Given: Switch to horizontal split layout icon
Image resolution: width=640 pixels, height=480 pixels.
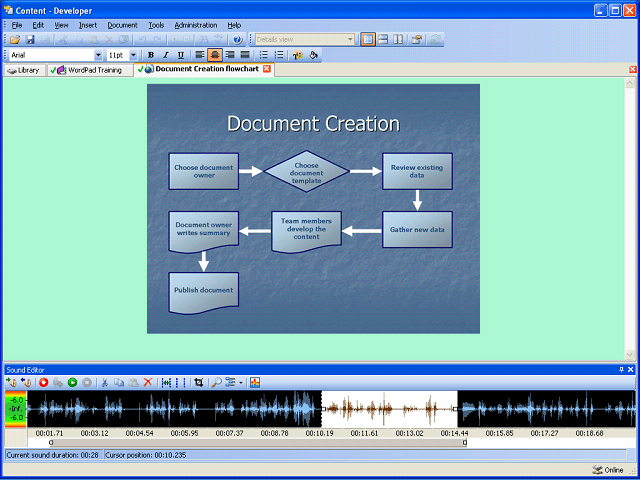Looking at the screenshot, I should click(383, 40).
